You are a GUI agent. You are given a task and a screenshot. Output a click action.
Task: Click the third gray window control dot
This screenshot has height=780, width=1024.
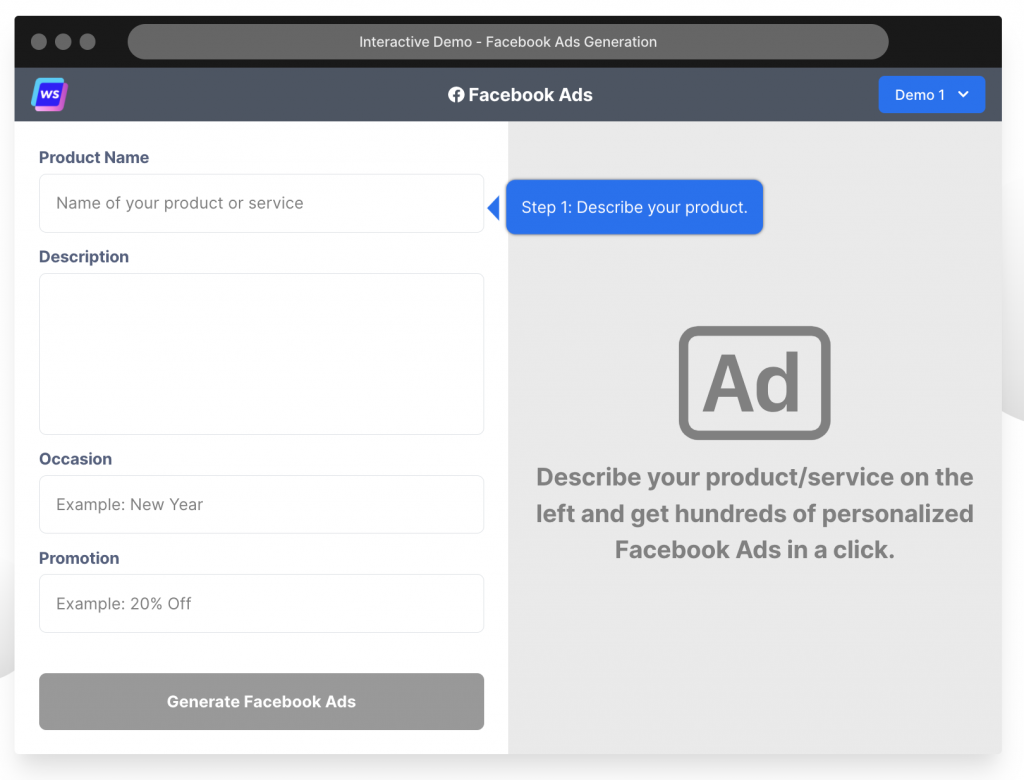[88, 42]
